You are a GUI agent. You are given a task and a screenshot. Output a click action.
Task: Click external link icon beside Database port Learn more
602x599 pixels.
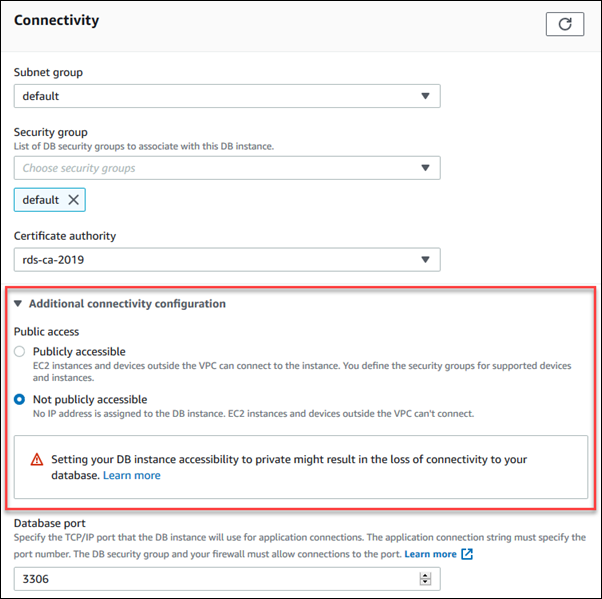467,554
